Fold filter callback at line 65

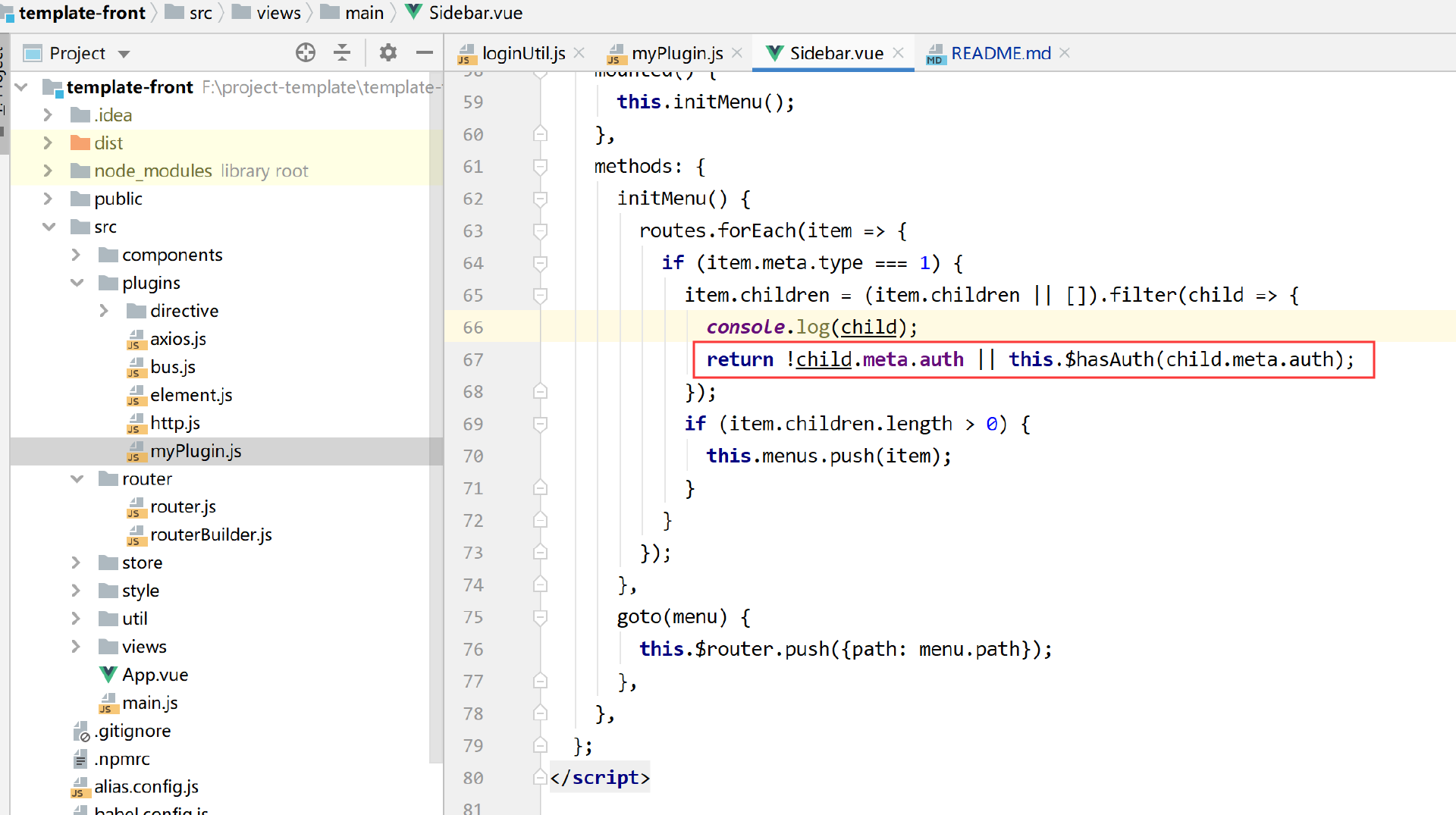(x=540, y=296)
